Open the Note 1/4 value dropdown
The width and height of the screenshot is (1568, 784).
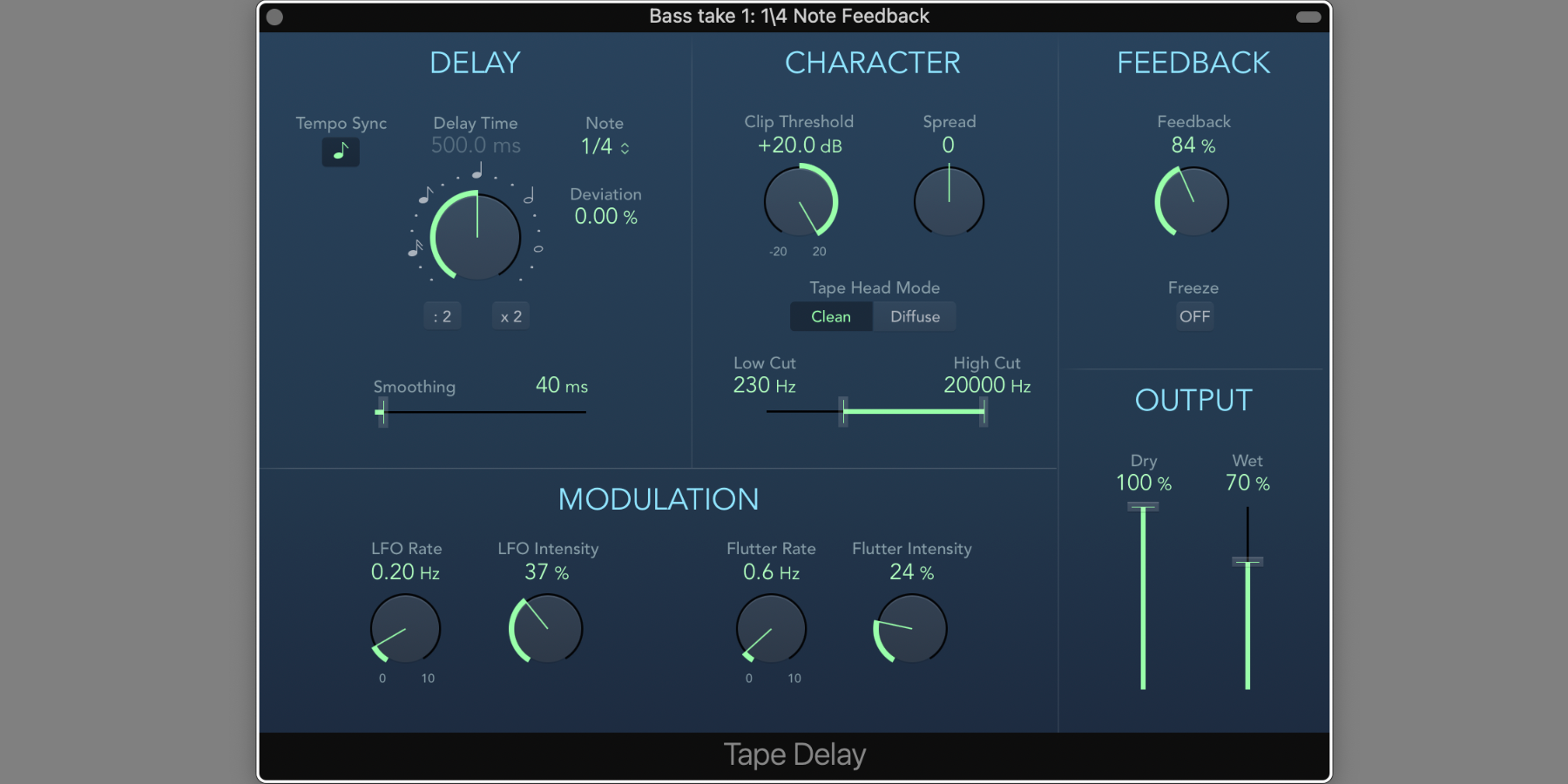[x=605, y=146]
